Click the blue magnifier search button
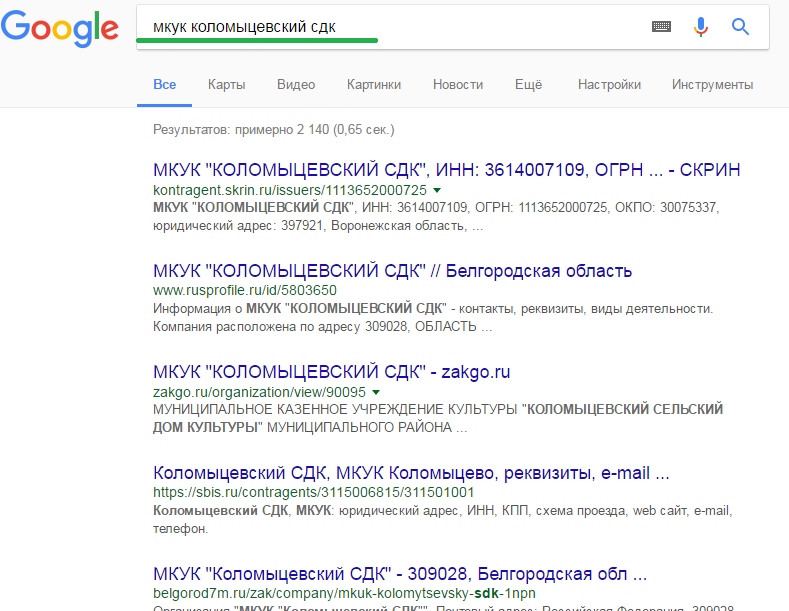 tap(740, 26)
